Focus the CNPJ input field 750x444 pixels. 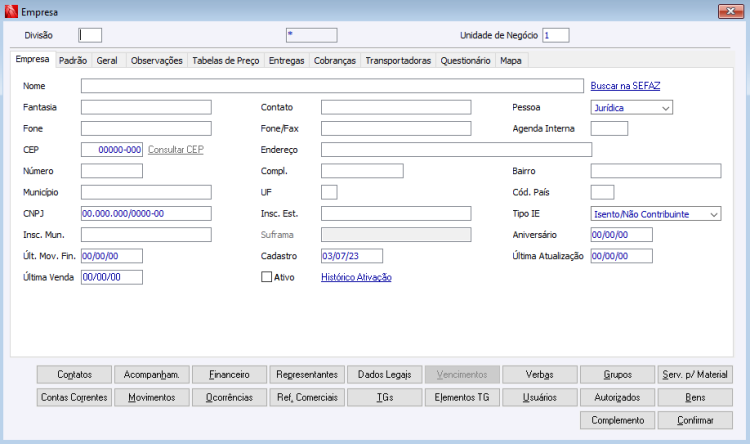coord(146,213)
